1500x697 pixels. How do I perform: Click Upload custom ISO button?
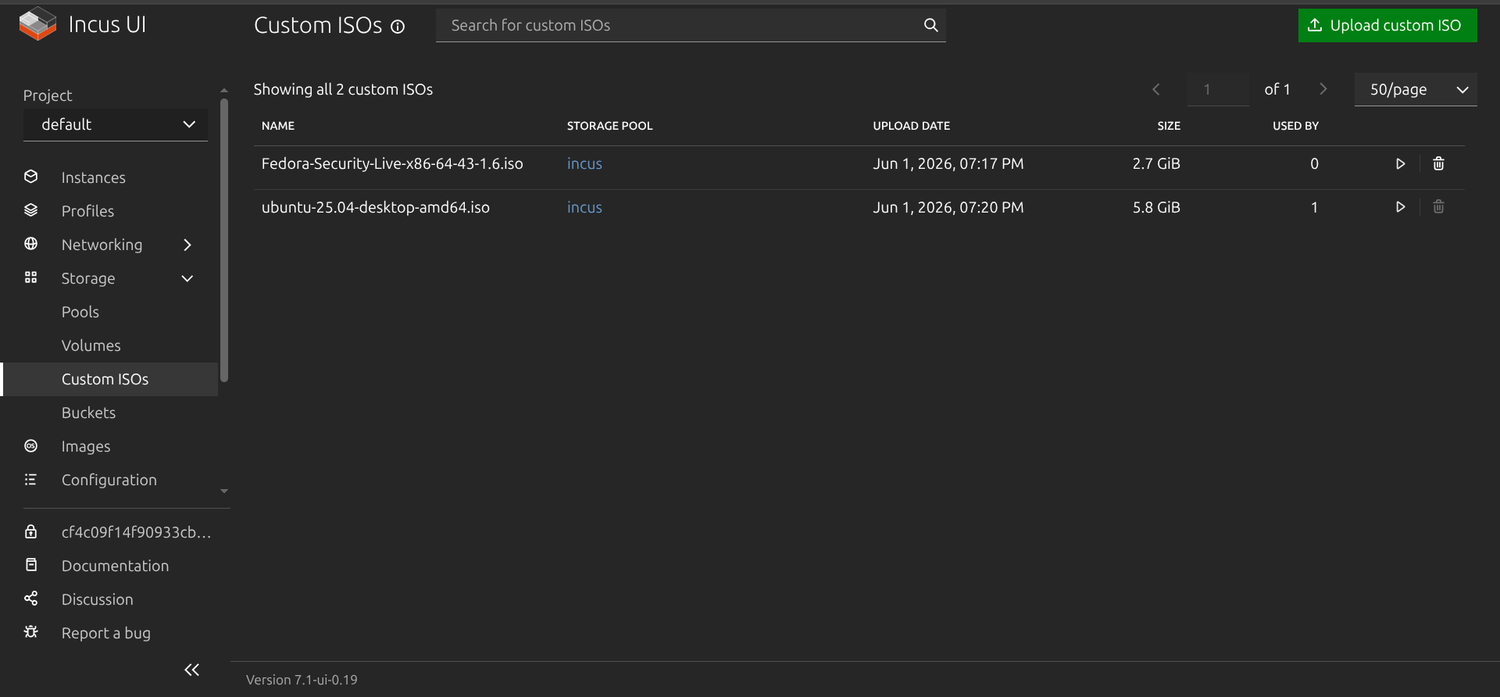pos(1387,25)
